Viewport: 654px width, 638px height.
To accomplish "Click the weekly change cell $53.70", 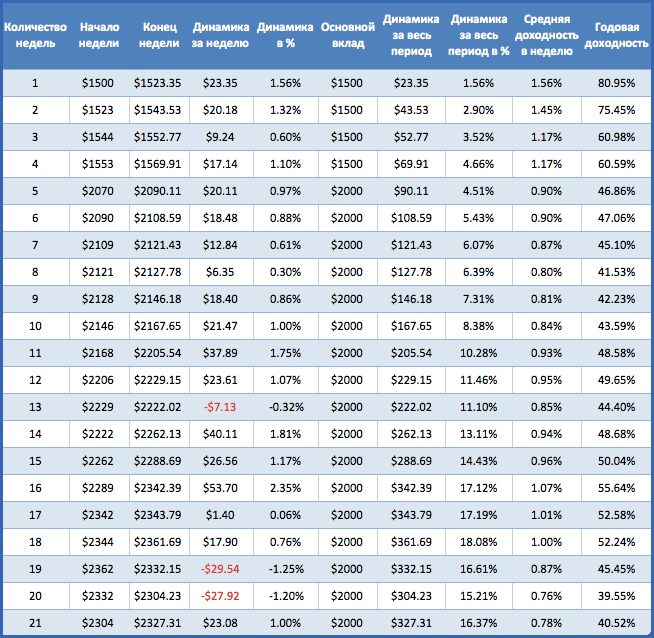I will pyautogui.click(x=220, y=488).
